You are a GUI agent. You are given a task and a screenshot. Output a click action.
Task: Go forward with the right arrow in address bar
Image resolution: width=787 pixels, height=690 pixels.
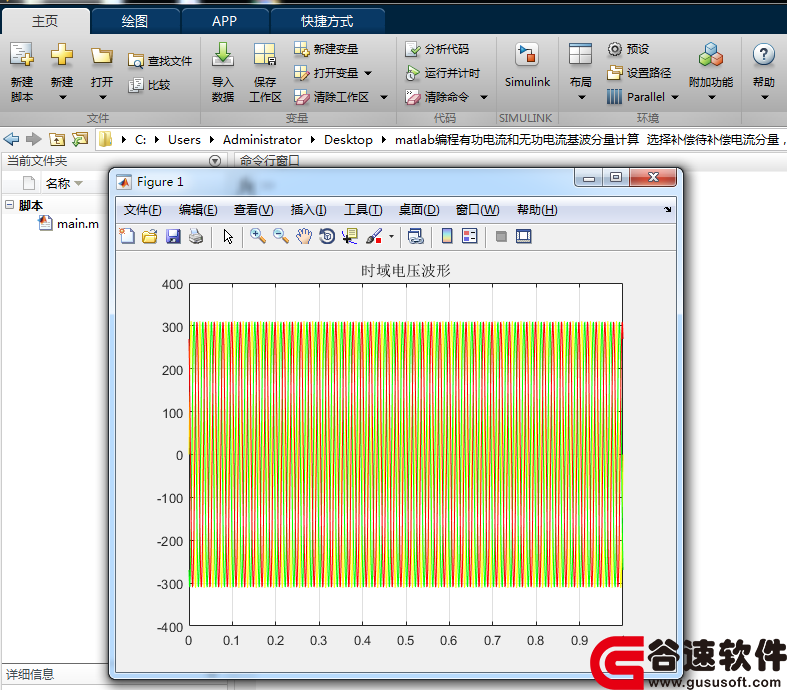34,139
